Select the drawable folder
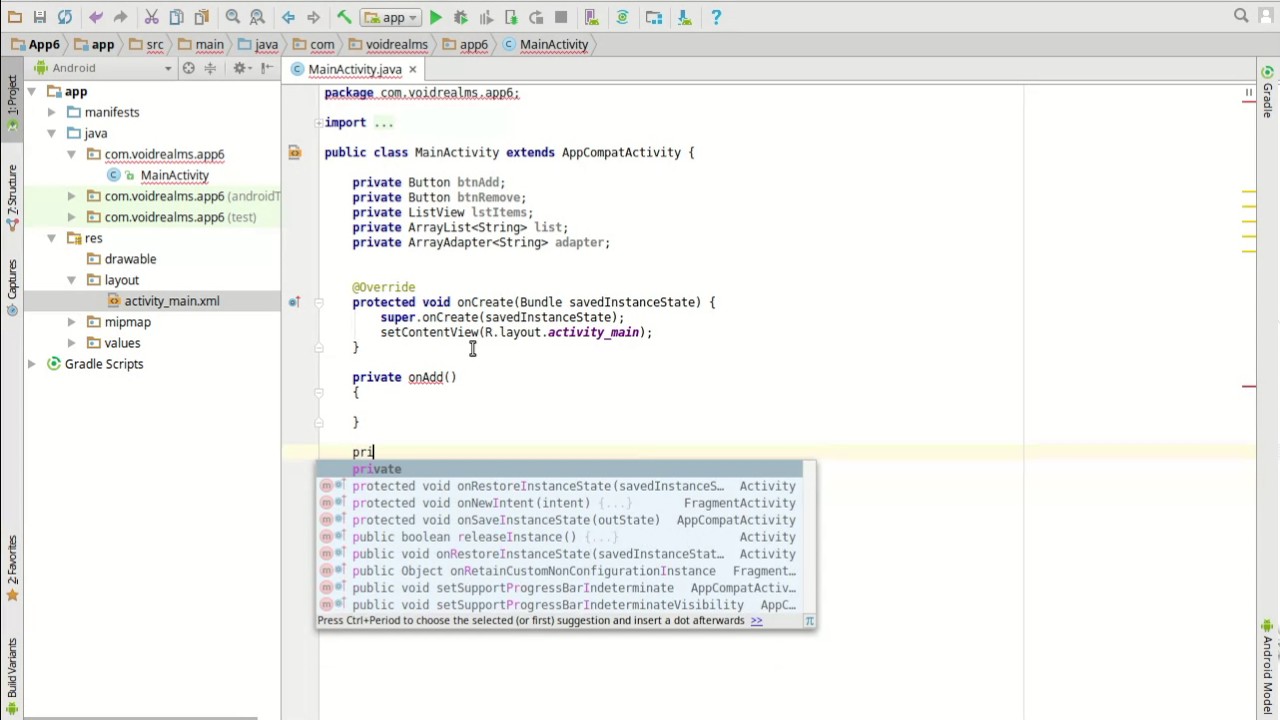The width and height of the screenshot is (1280, 720). click(x=130, y=260)
